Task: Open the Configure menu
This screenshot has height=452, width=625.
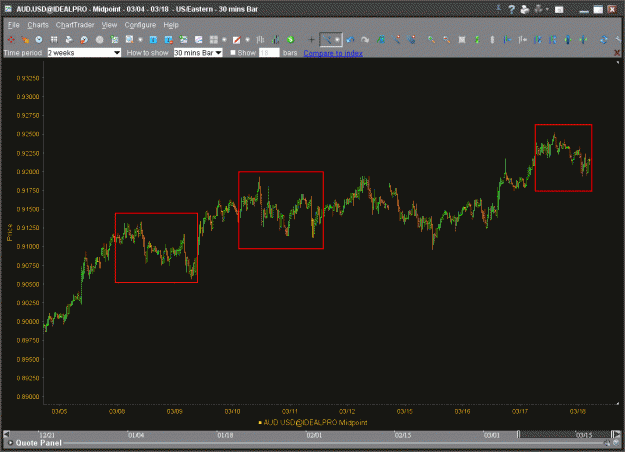Action: pyautogui.click(x=140, y=25)
